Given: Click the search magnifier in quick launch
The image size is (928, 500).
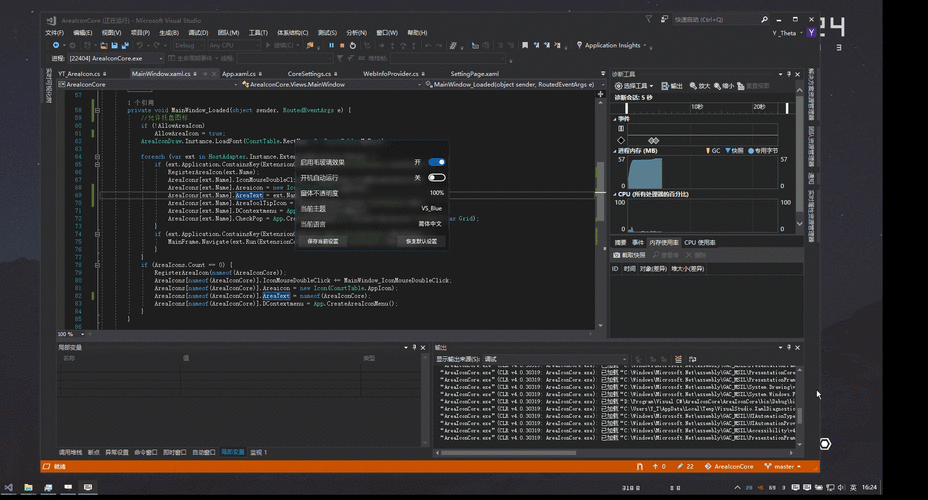Looking at the screenshot, I should (764, 20).
